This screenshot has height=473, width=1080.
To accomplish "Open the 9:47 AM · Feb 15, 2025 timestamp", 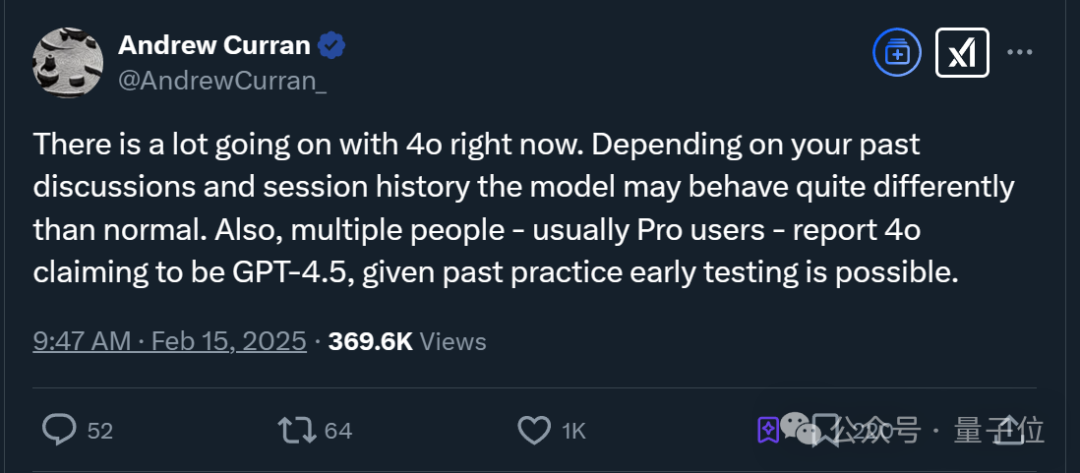I will pyautogui.click(x=170, y=341).
